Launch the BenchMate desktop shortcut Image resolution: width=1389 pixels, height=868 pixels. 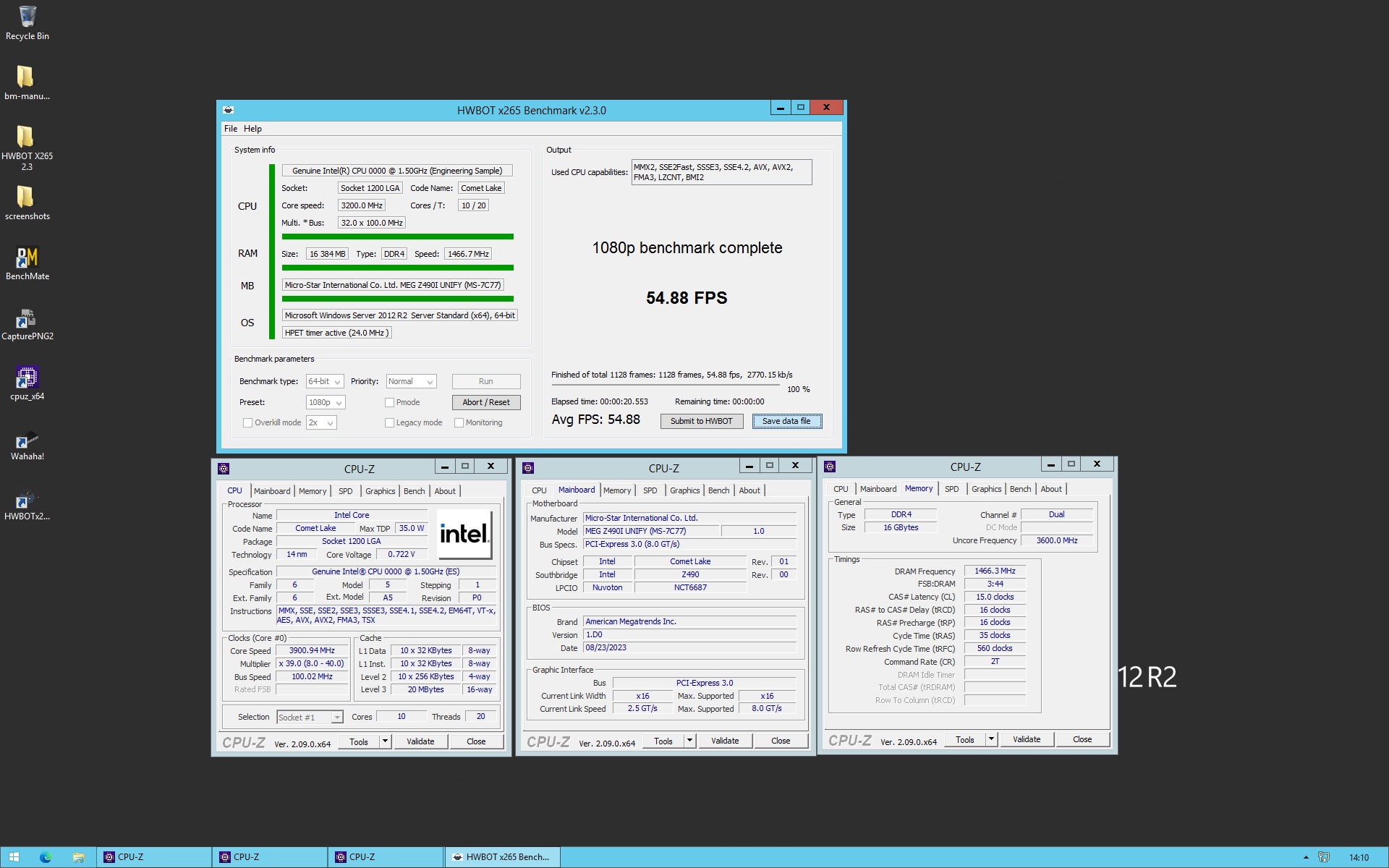coord(27,263)
